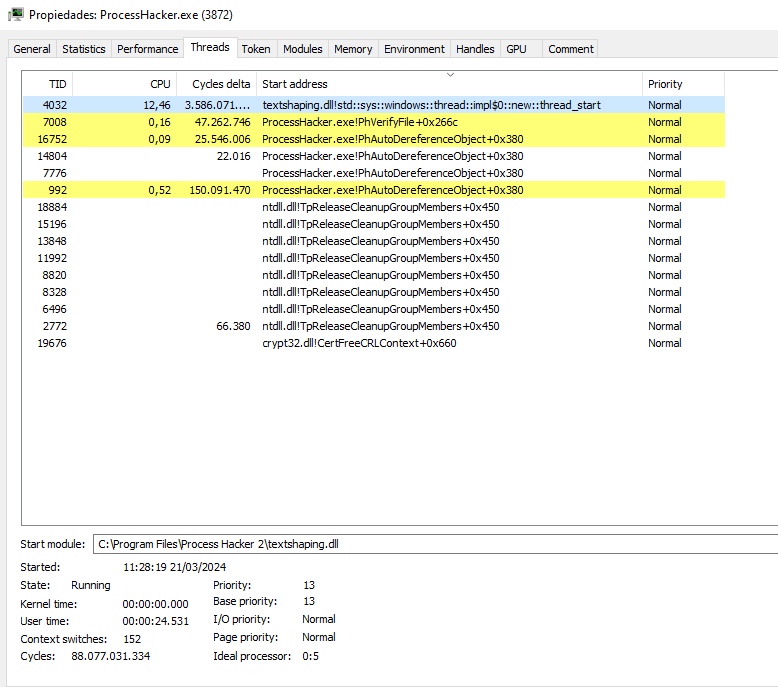Viewport: 778px width, 687px height.
Task: Select the Threads tab
Action: click(x=210, y=48)
